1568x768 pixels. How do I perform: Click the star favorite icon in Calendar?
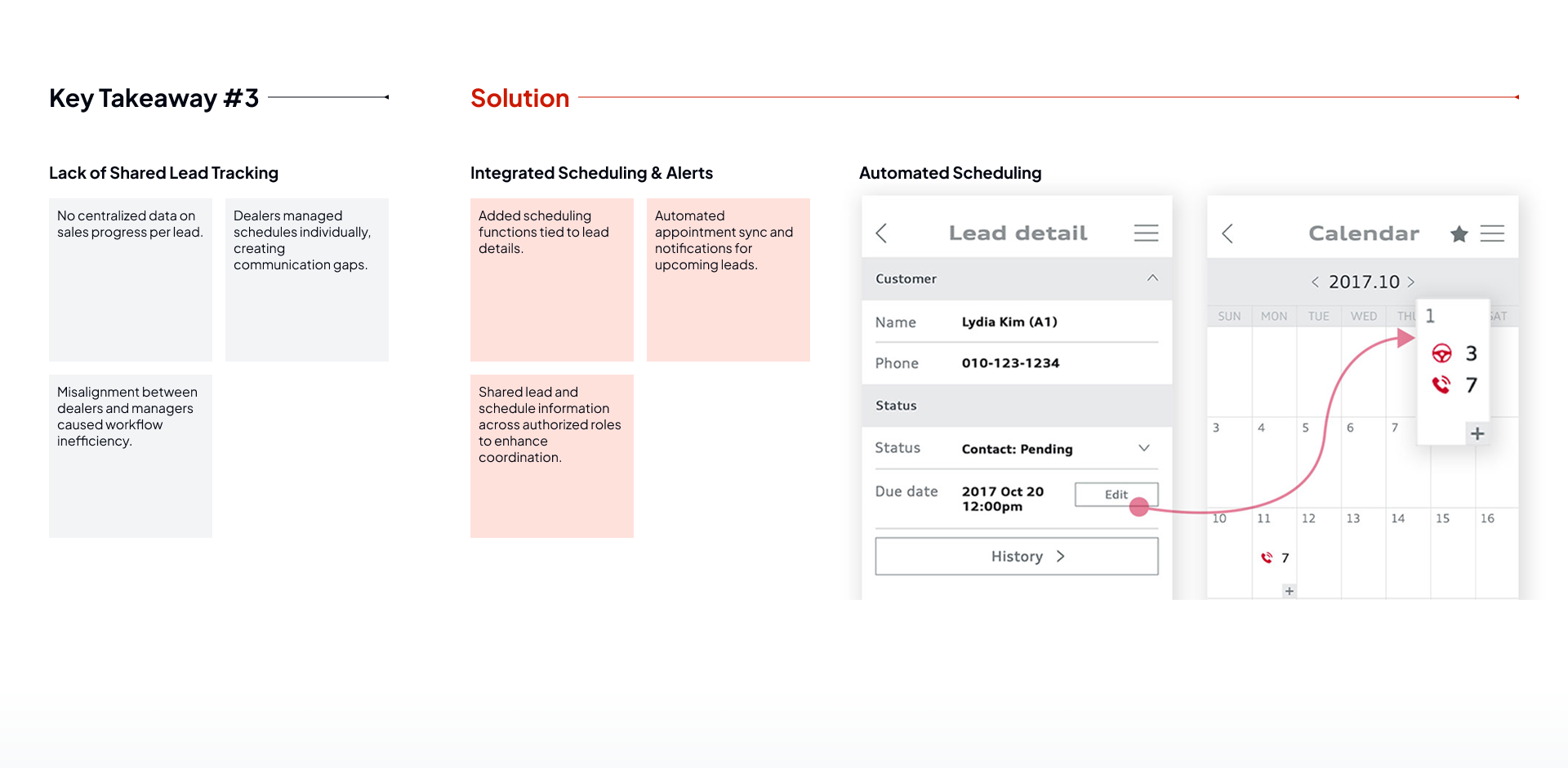click(x=1459, y=234)
